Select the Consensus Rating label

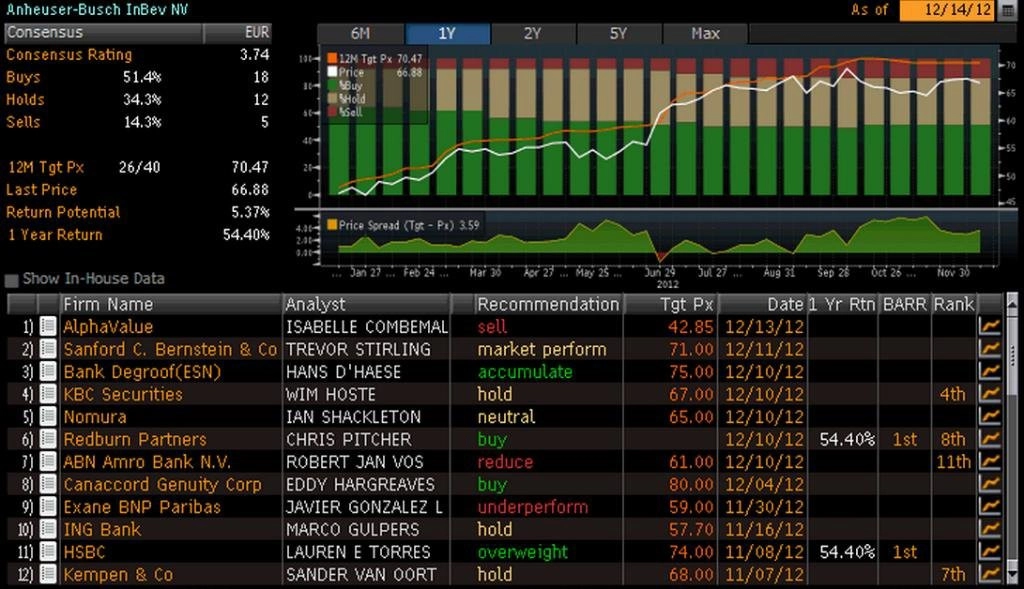pyautogui.click(x=69, y=55)
